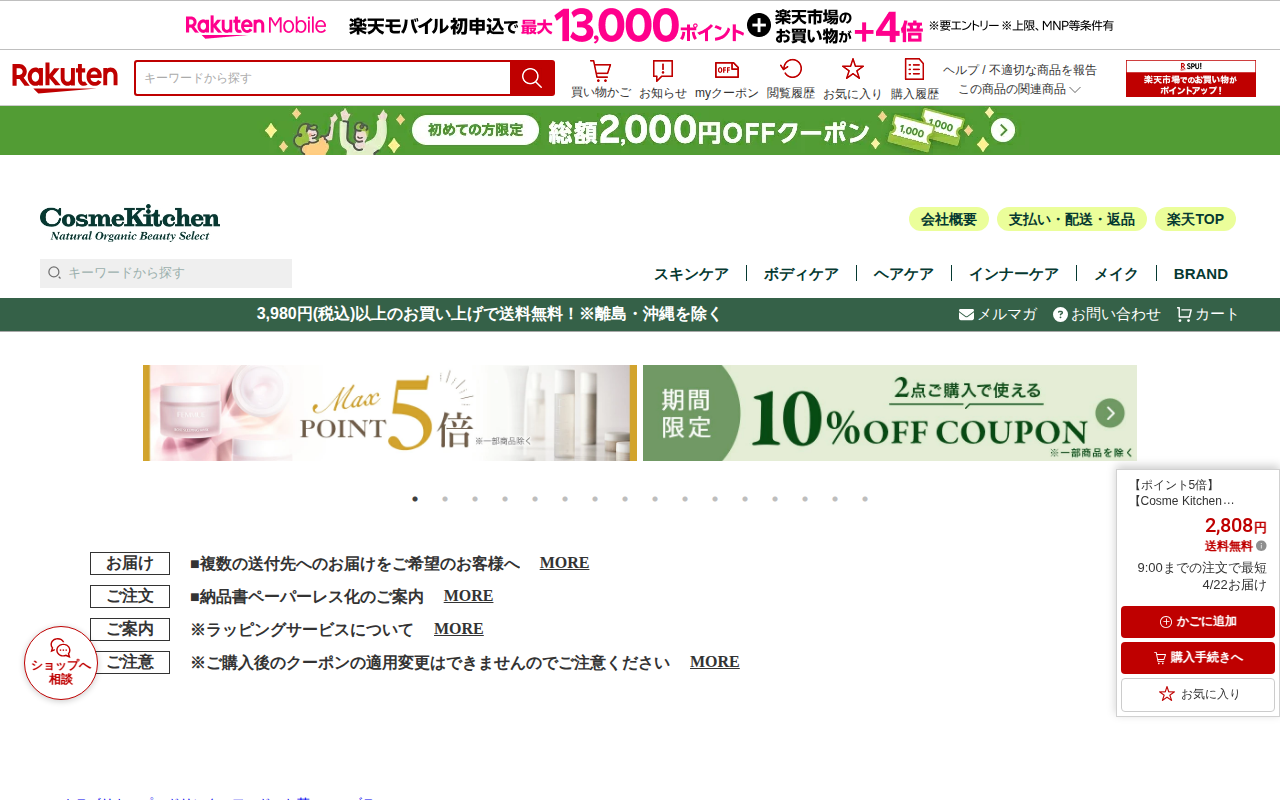Image resolution: width=1280 pixels, height=800 pixels.
Task: Open the Max POINT 5倍 banner
Action: click(390, 413)
